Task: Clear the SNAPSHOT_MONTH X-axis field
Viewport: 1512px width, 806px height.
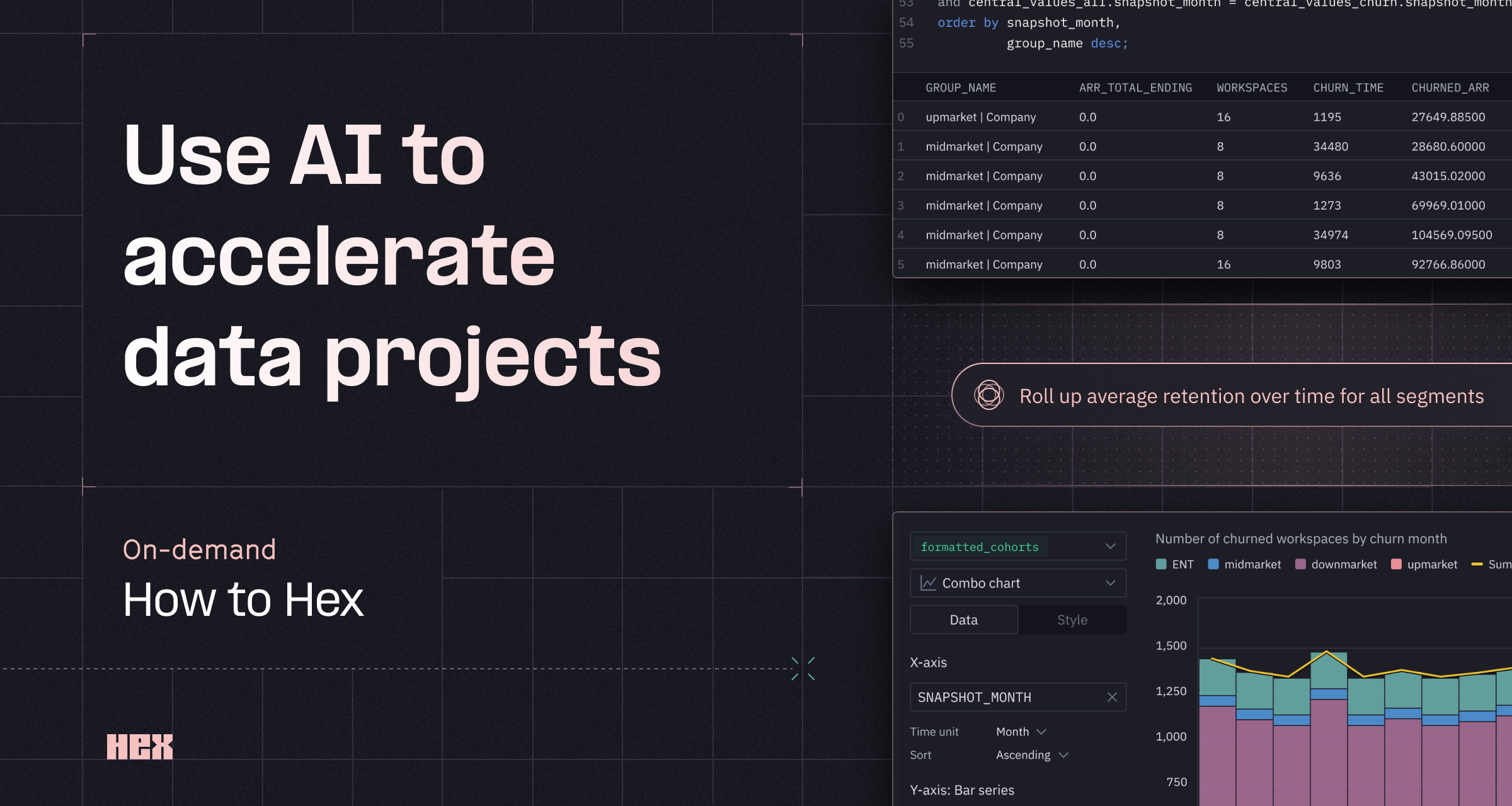Action: pyautogui.click(x=1112, y=697)
